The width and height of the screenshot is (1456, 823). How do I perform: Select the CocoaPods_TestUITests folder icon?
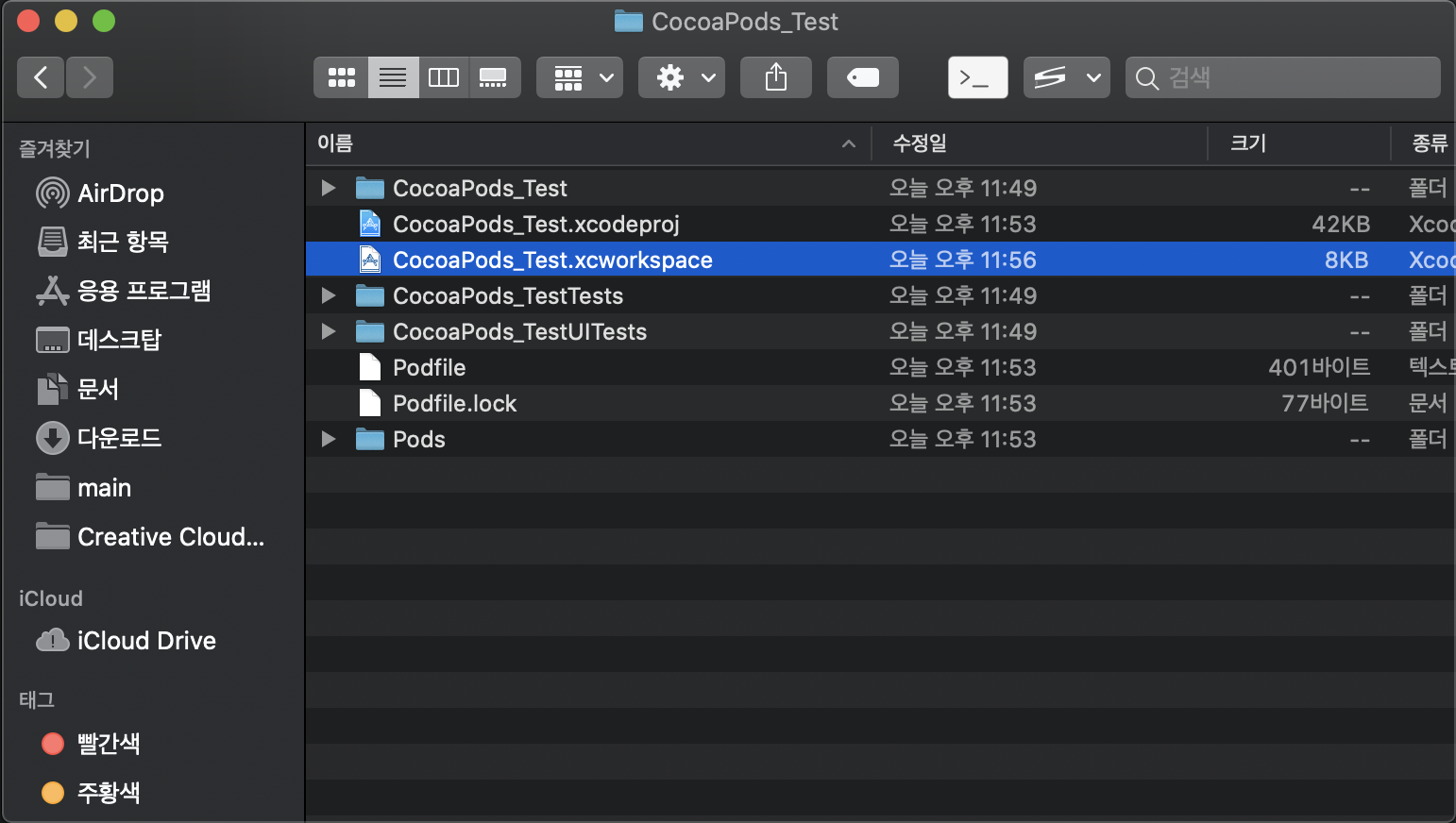[x=370, y=331]
